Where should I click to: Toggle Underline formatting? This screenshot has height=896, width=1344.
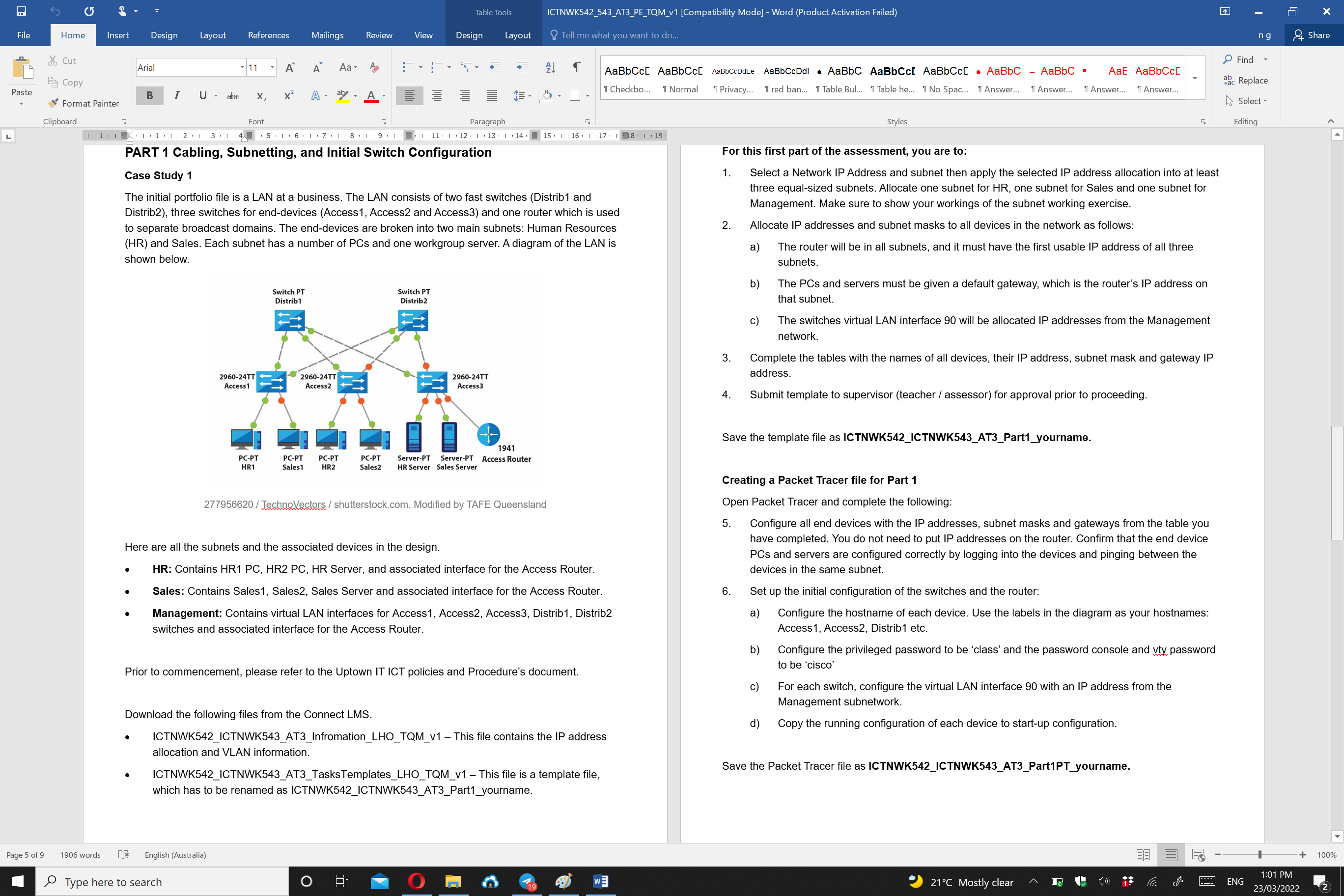pos(203,96)
